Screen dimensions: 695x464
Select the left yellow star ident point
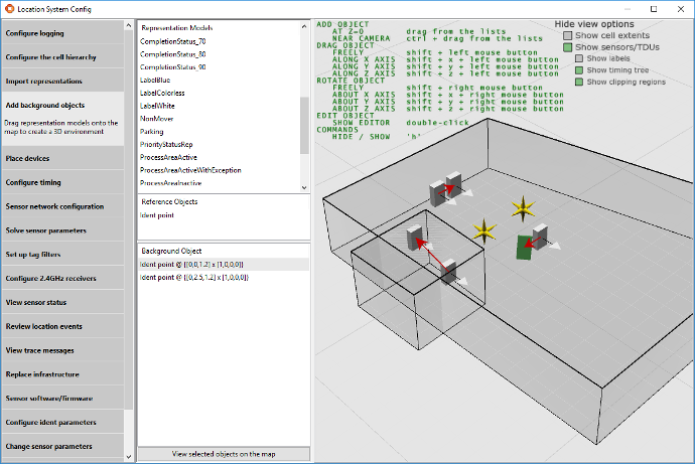[x=484, y=231]
